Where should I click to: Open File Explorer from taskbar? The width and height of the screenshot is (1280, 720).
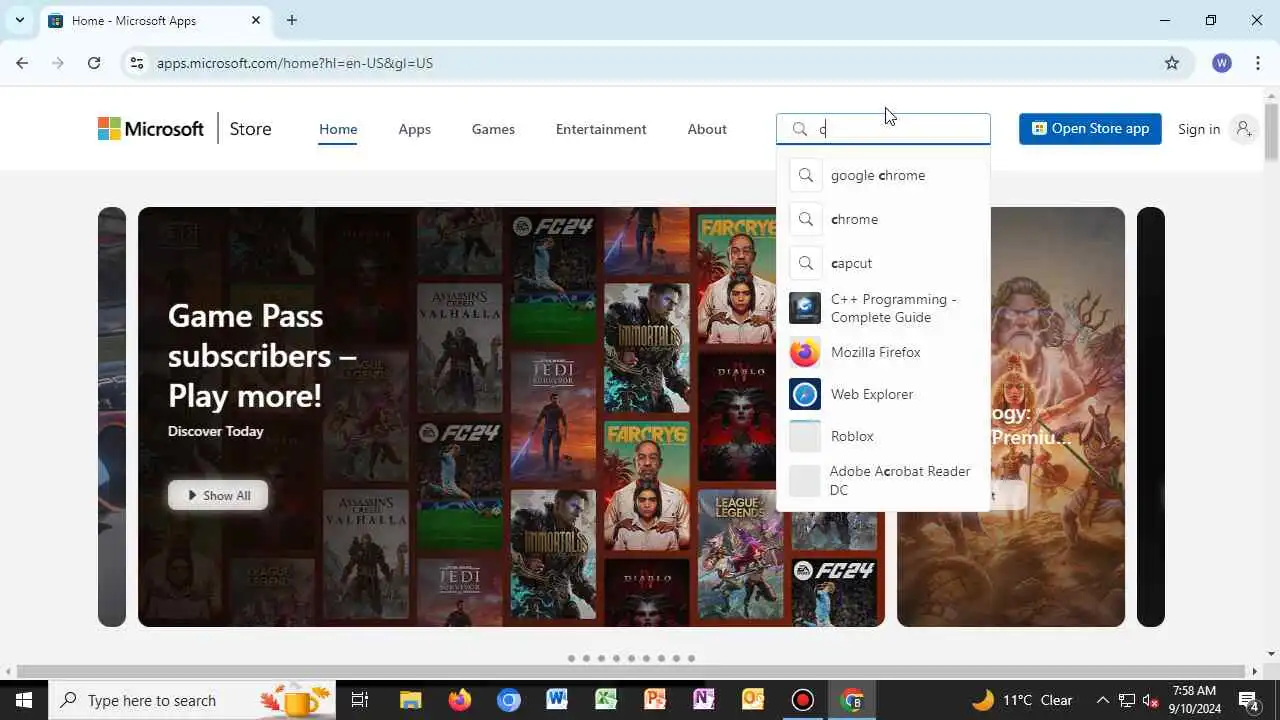pyautogui.click(x=411, y=700)
